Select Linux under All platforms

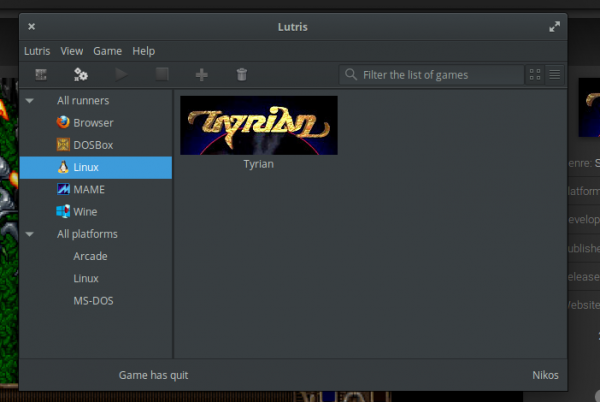click(x=96, y=278)
